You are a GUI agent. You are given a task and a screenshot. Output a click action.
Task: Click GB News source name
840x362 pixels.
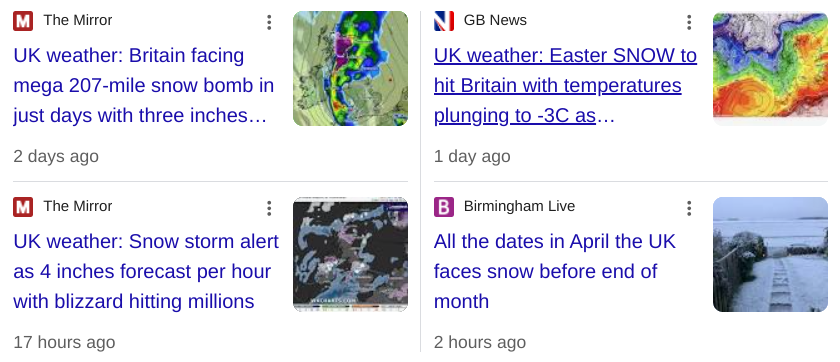tap(495, 20)
